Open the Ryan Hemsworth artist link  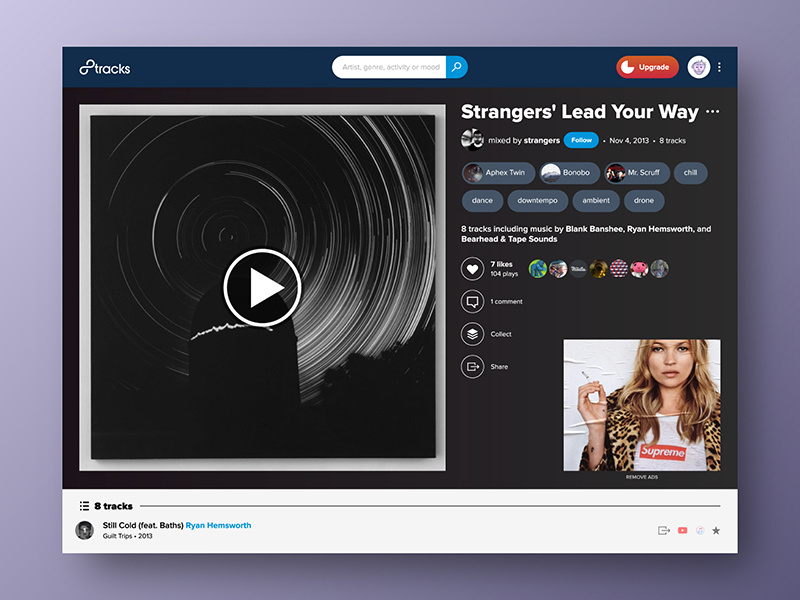pyautogui.click(x=218, y=525)
